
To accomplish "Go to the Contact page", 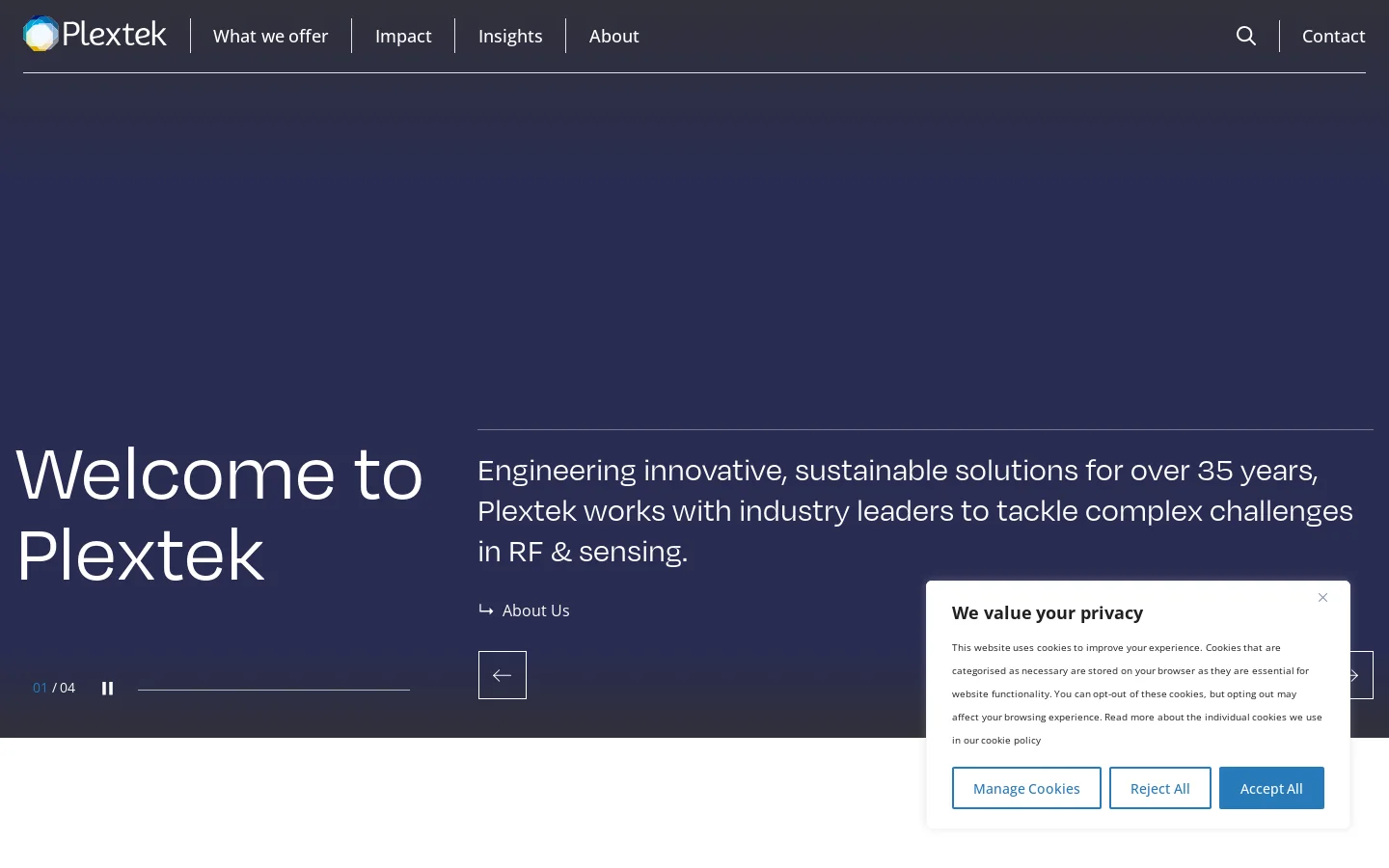I will 1334,36.
